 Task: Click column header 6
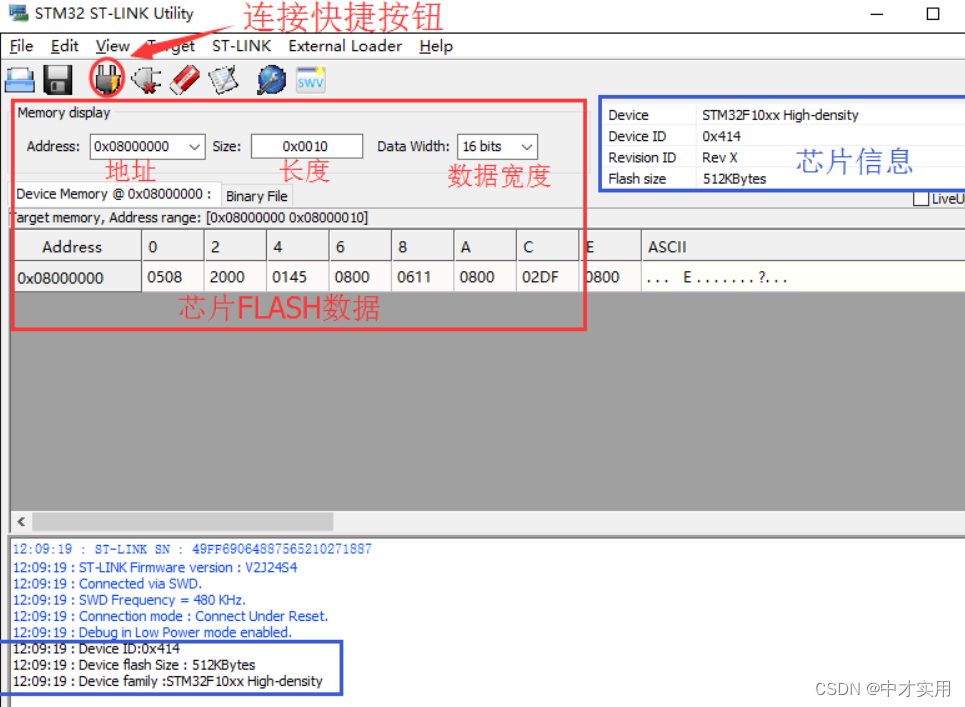pyautogui.click(x=361, y=247)
